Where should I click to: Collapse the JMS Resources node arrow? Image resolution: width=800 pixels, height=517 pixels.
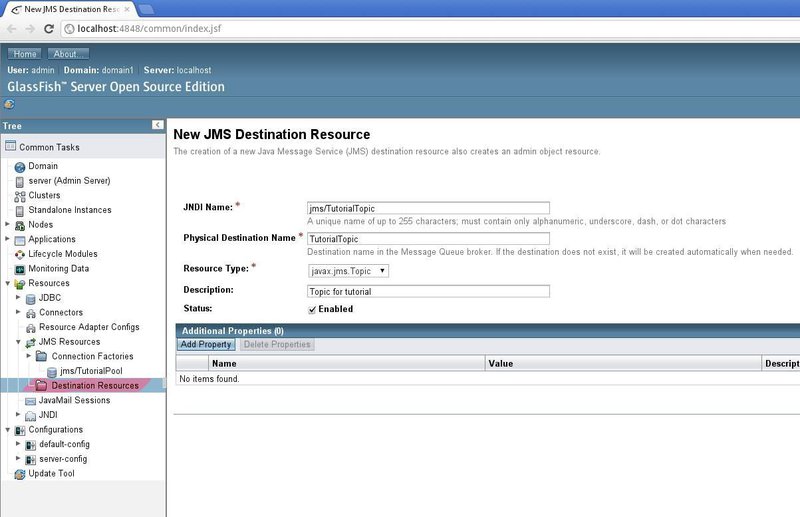[18, 342]
